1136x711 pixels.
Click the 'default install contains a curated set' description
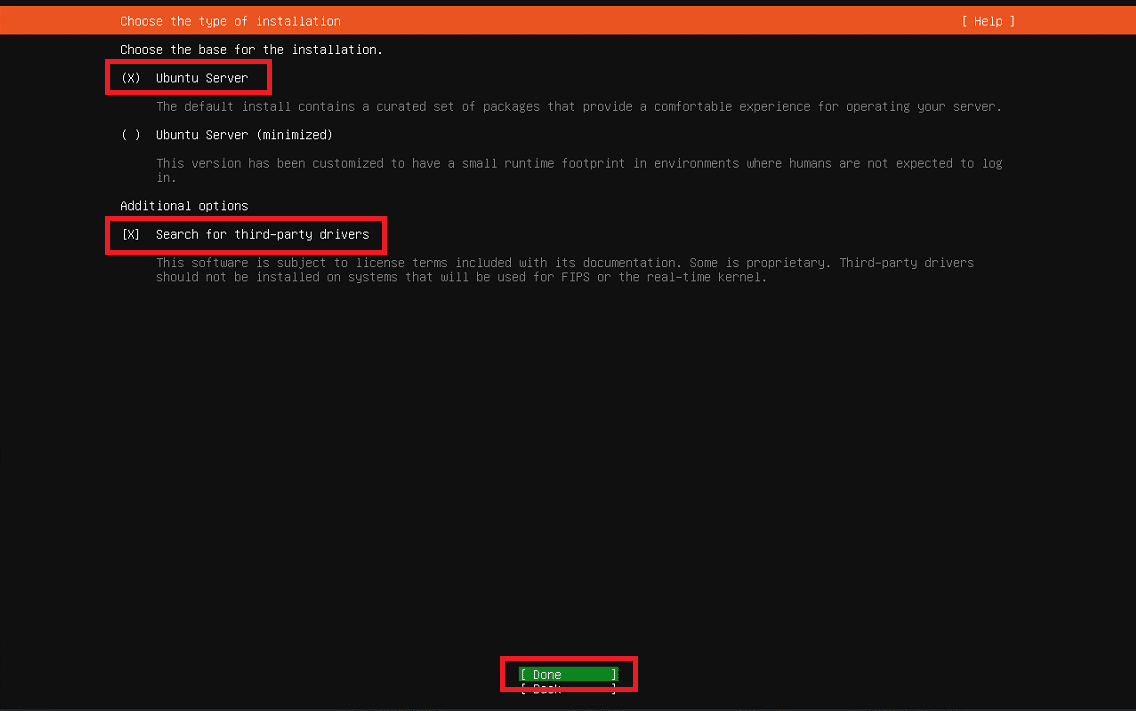pos(579,107)
